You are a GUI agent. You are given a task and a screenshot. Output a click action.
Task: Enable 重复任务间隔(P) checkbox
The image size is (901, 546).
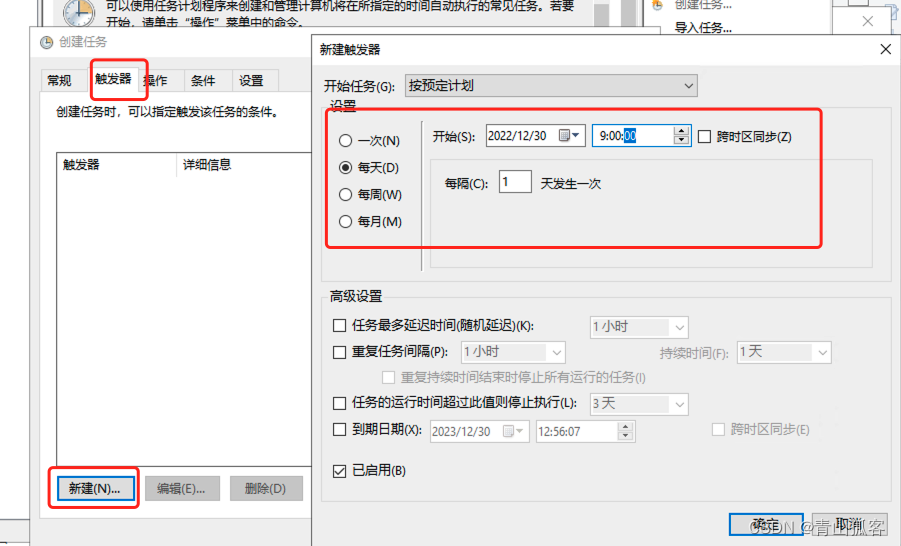tap(340, 352)
